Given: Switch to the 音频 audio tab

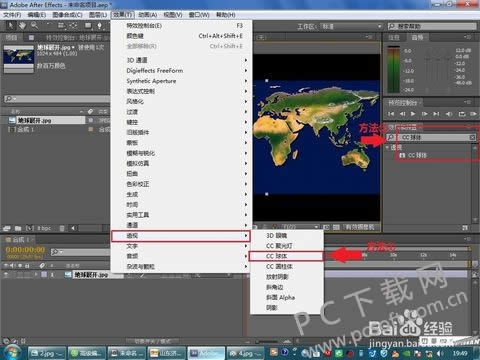Looking at the screenshot, I should (417, 38).
